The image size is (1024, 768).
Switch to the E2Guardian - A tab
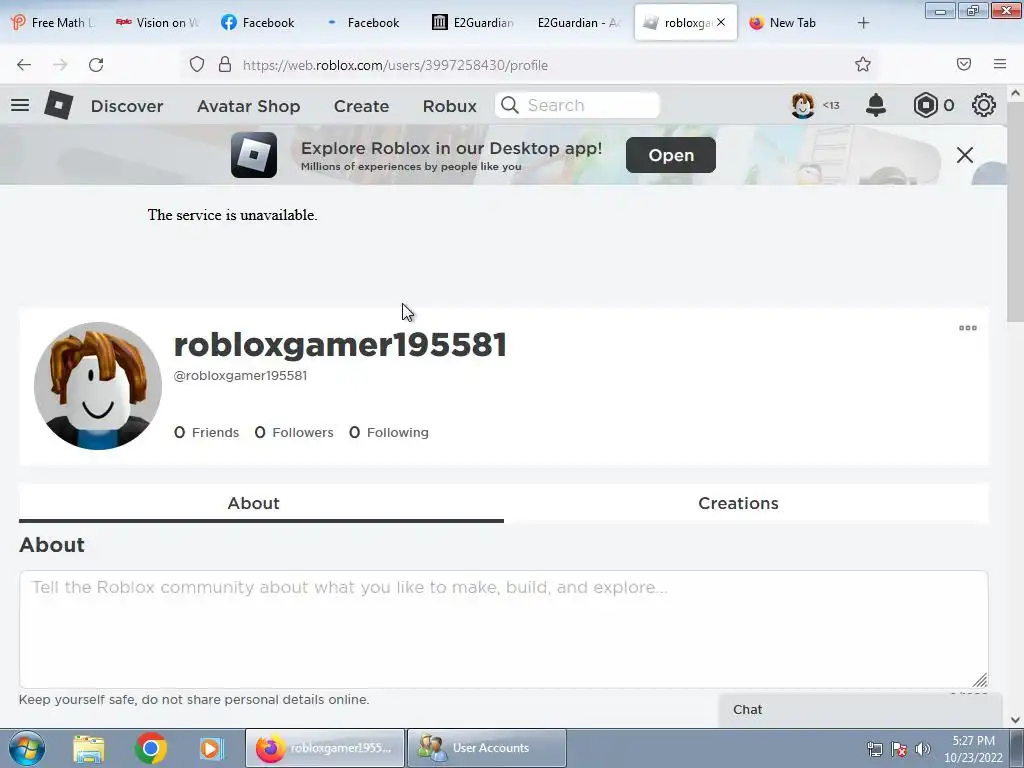click(x=578, y=23)
